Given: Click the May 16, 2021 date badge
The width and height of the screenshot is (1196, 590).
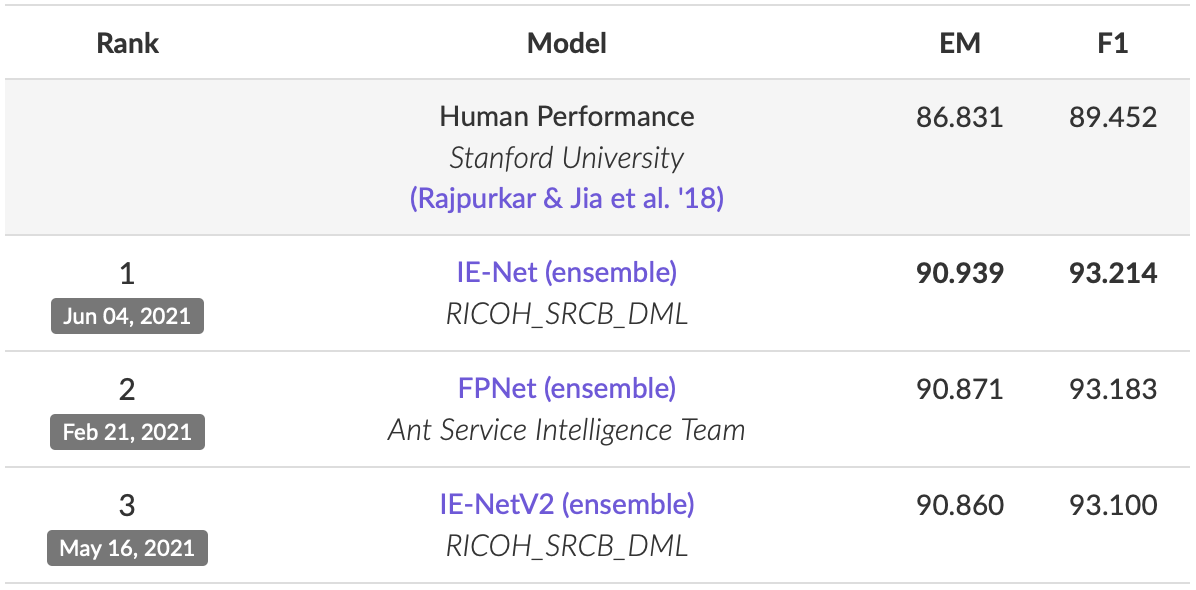Looking at the screenshot, I should coord(127,547).
